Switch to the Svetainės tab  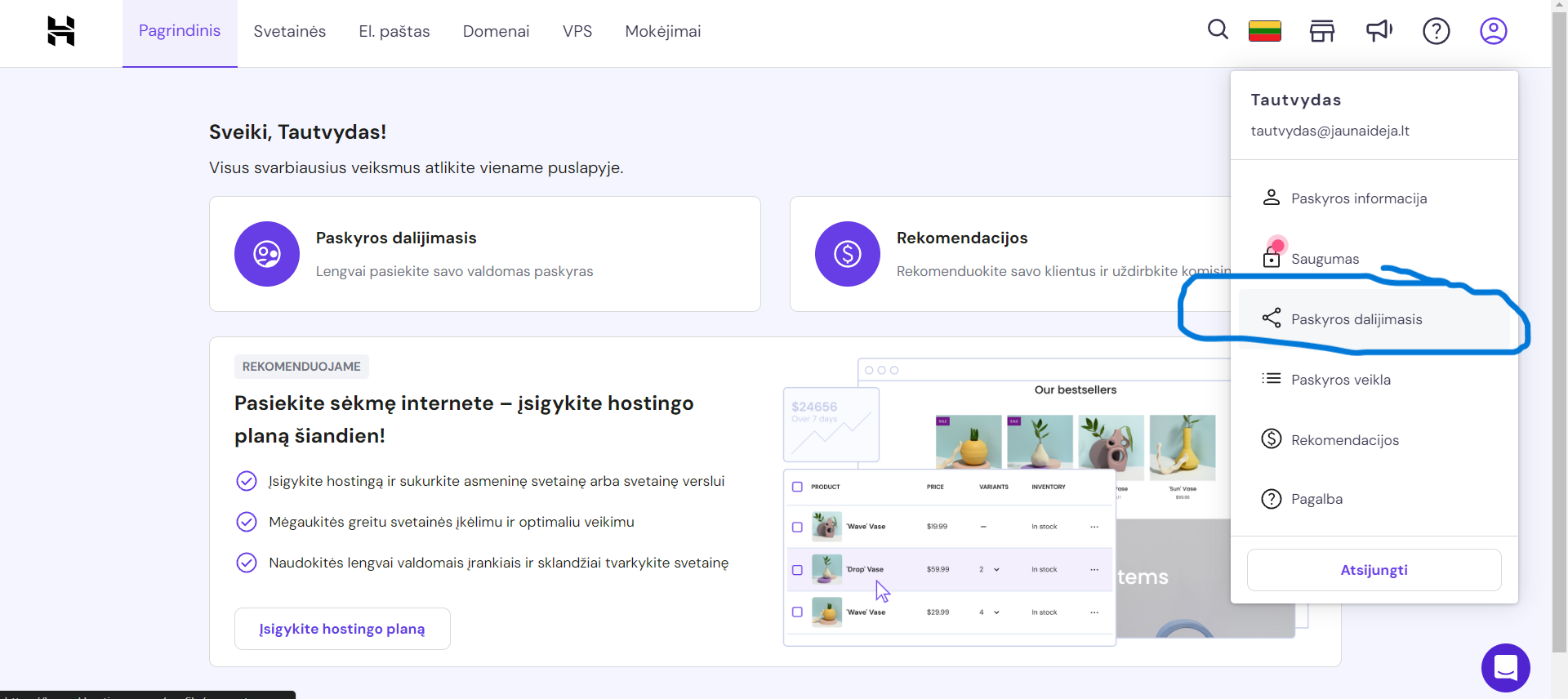click(289, 31)
